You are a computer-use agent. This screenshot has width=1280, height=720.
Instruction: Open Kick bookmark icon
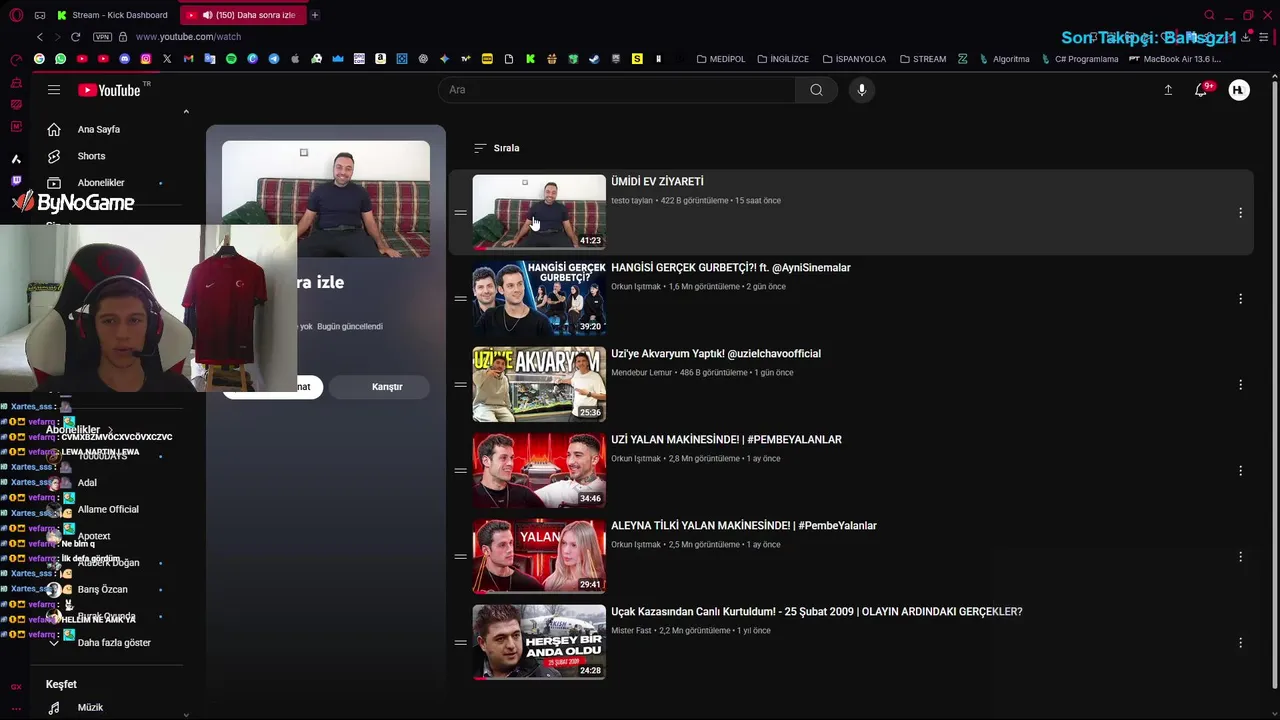point(529,59)
